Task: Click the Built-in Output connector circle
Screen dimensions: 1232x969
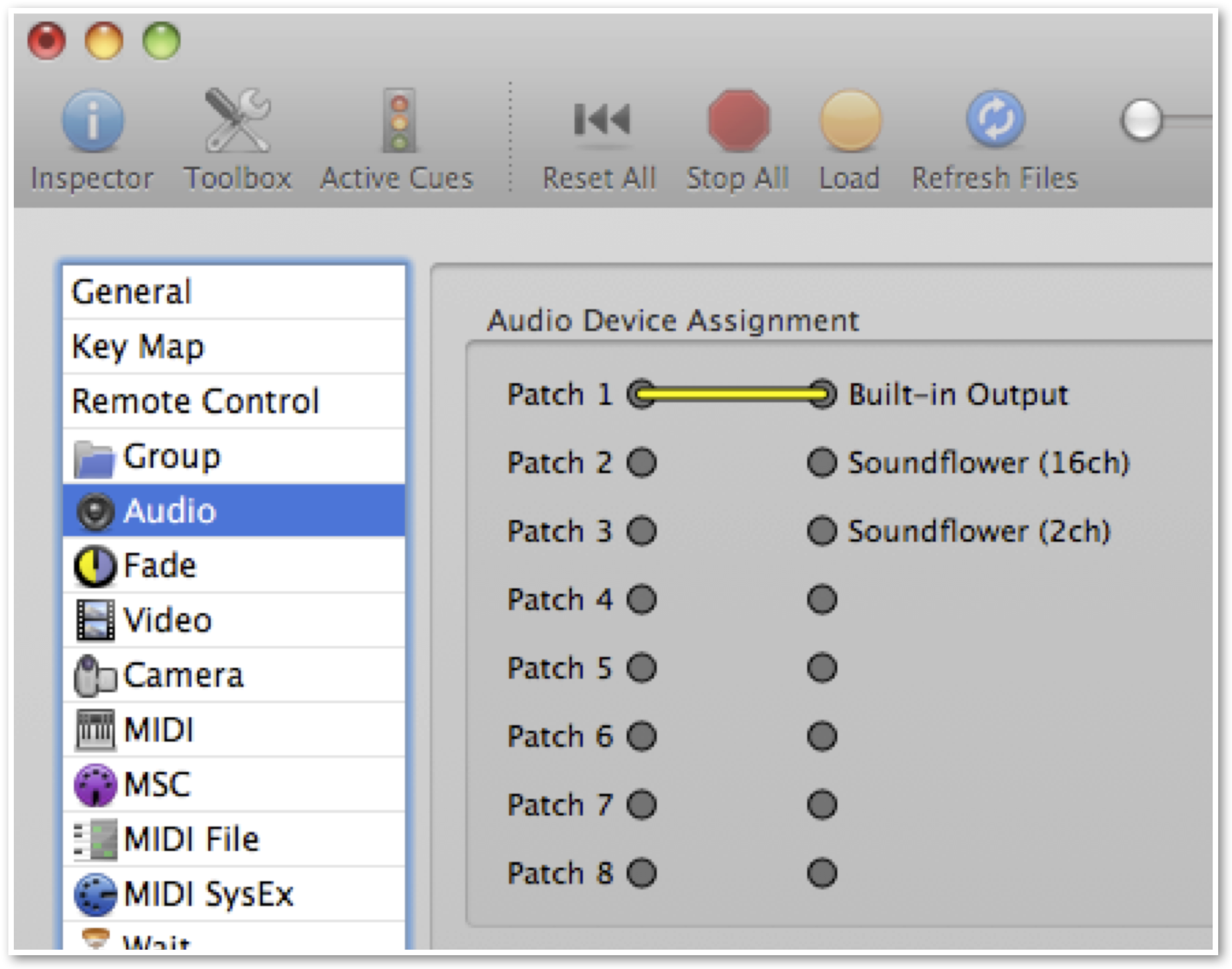Action: pyautogui.click(x=822, y=394)
